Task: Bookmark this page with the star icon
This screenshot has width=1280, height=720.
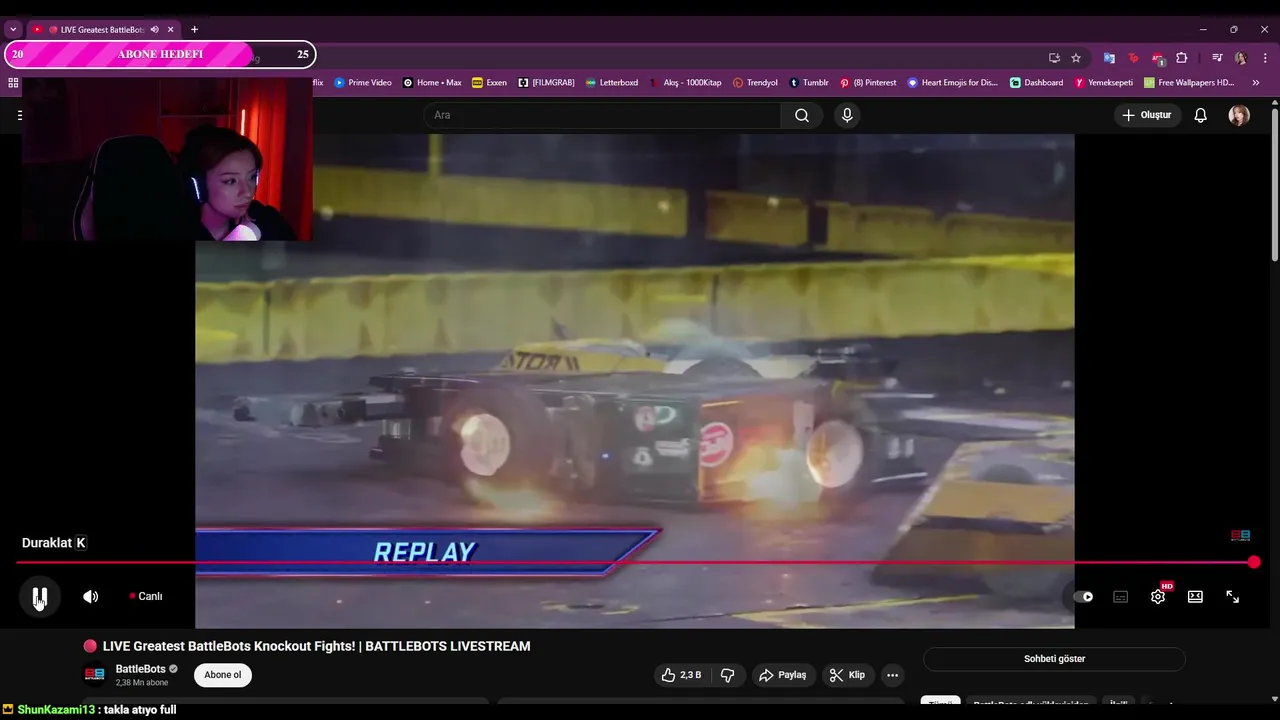Action: point(1076,58)
